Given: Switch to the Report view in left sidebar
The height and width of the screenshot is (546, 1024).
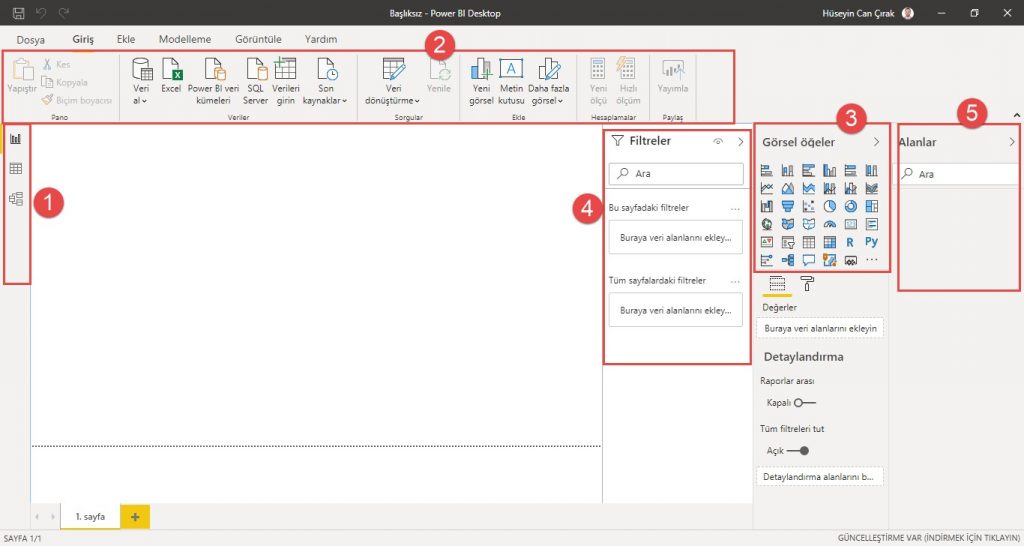Looking at the screenshot, I should [16, 138].
